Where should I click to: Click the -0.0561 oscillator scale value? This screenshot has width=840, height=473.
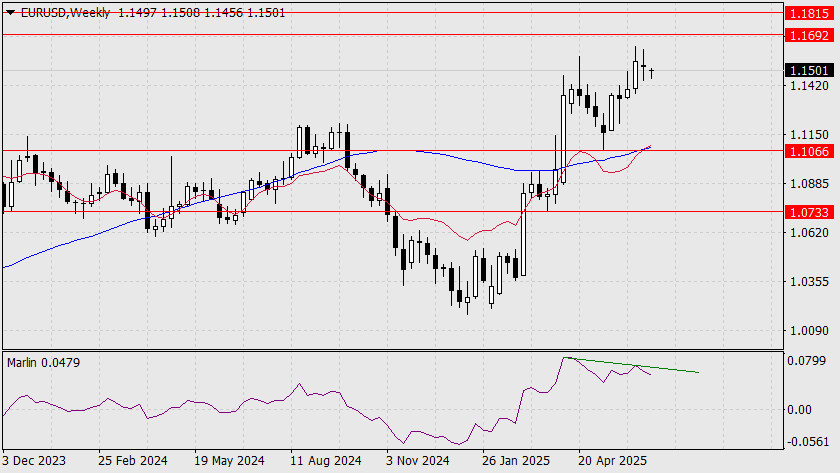tap(806, 441)
